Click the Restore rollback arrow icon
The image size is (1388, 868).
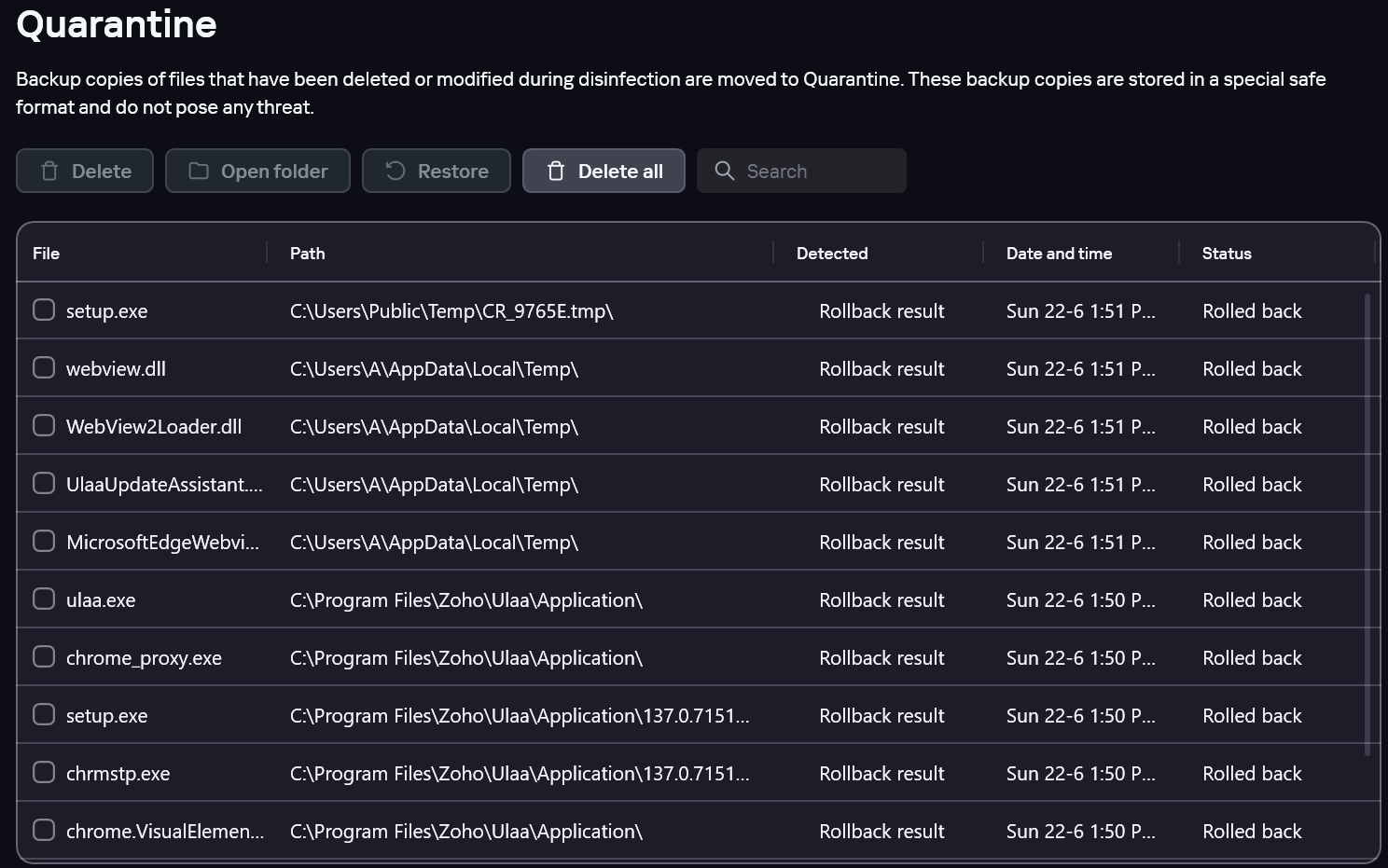click(396, 171)
